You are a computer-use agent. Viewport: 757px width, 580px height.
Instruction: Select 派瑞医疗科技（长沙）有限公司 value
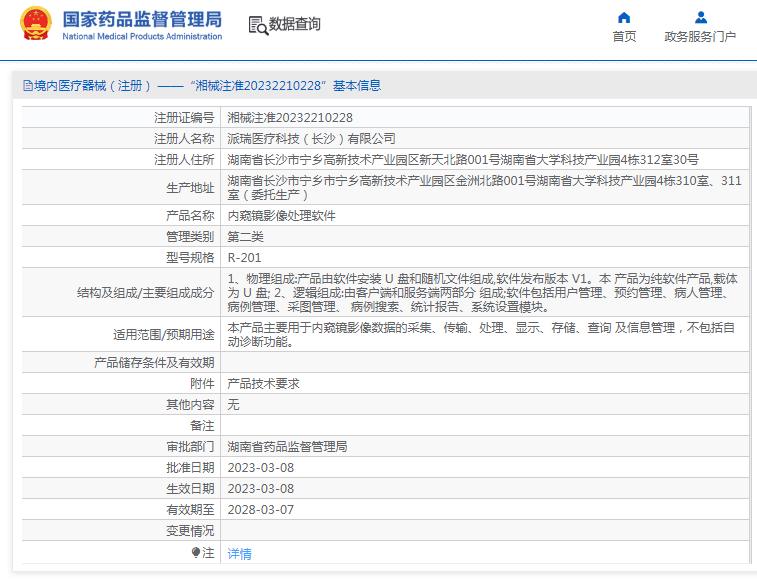coord(311,139)
